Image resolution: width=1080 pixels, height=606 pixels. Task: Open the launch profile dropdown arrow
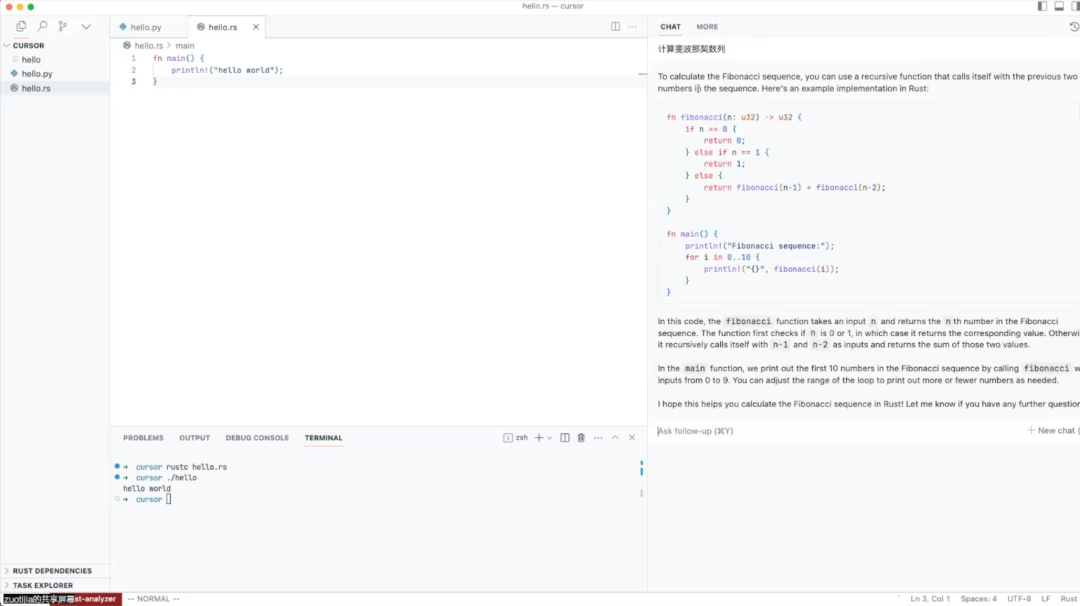(x=550, y=438)
